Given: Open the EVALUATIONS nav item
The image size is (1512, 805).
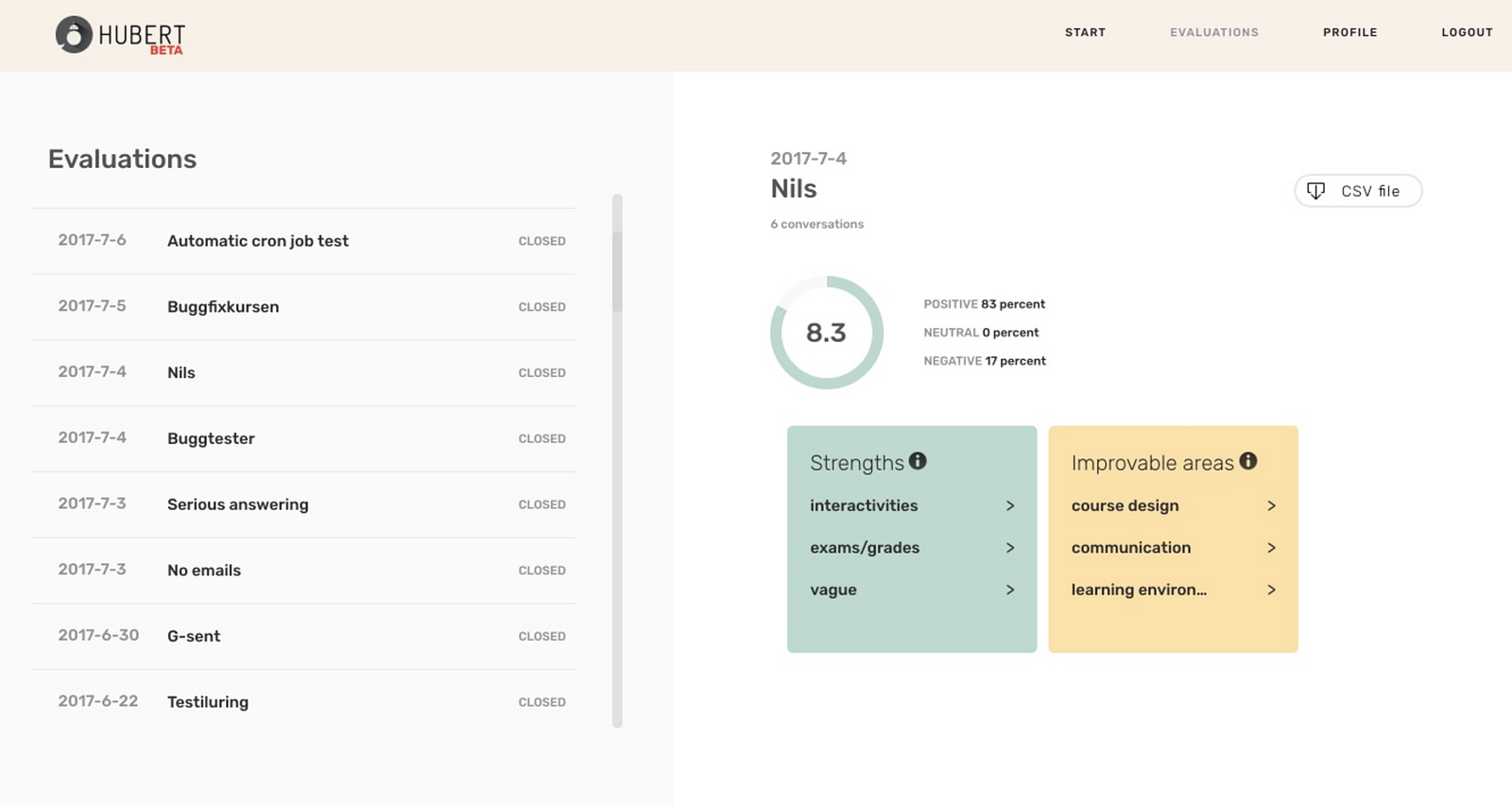Looking at the screenshot, I should point(1214,32).
